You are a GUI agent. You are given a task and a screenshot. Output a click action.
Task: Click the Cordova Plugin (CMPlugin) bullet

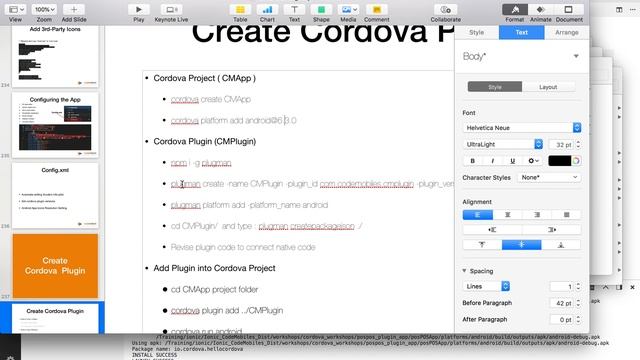(x=204, y=141)
